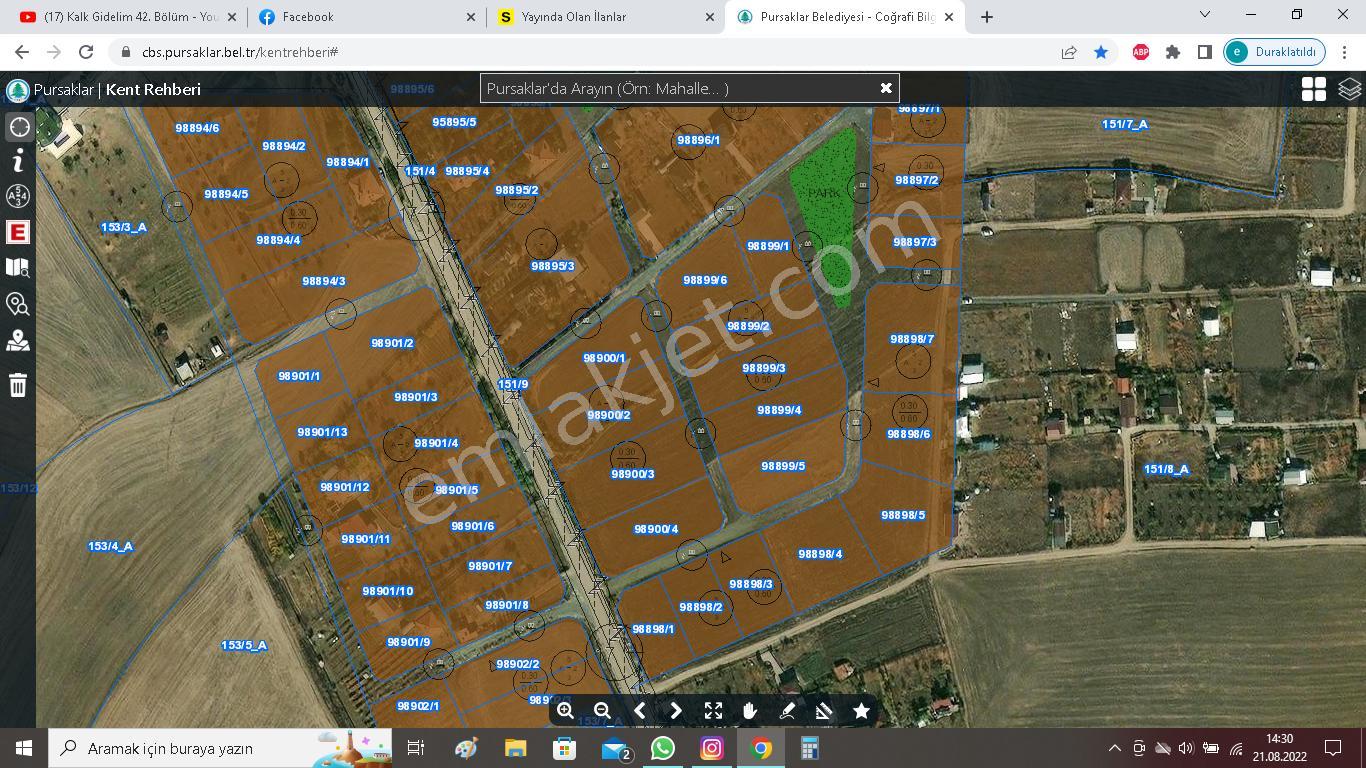The height and width of the screenshot is (768, 1366).
Task: Open the notification center icon
Action: (1332, 748)
